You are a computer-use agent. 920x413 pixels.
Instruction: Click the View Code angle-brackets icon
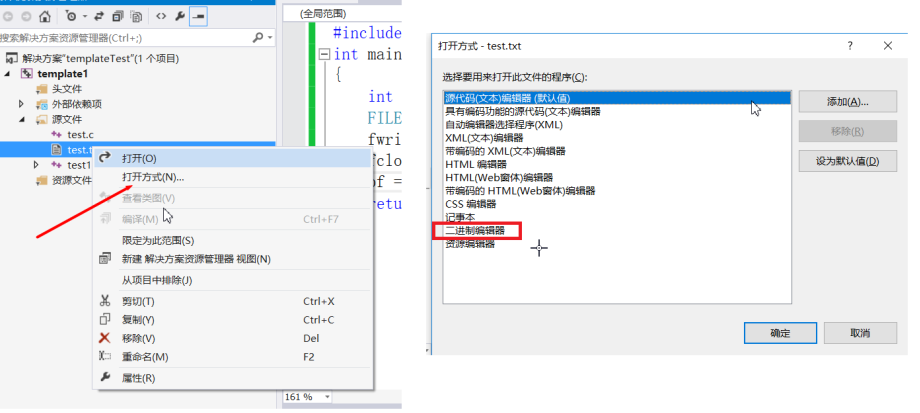pos(161,16)
